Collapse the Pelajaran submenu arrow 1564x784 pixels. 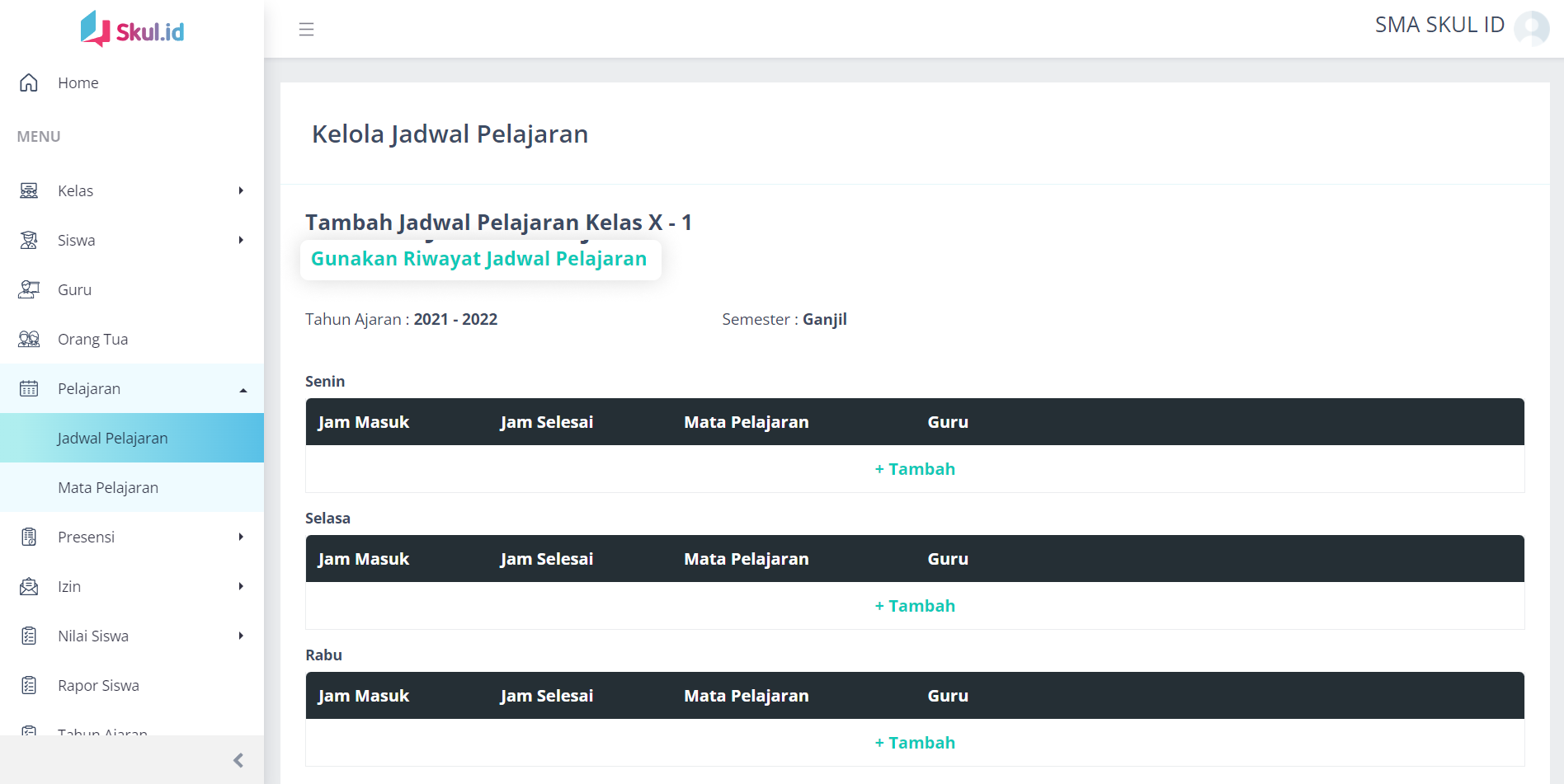pyautogui.click(x=243, y=389)
